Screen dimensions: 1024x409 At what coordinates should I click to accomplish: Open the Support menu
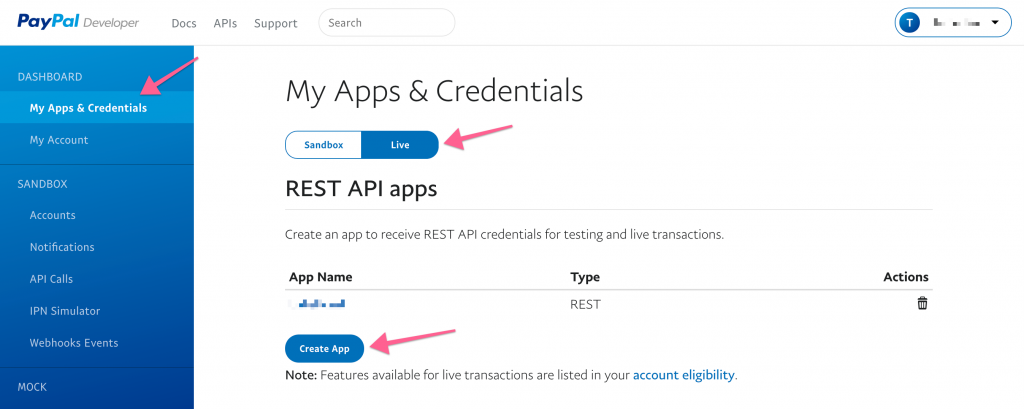(x=275, y=23)
